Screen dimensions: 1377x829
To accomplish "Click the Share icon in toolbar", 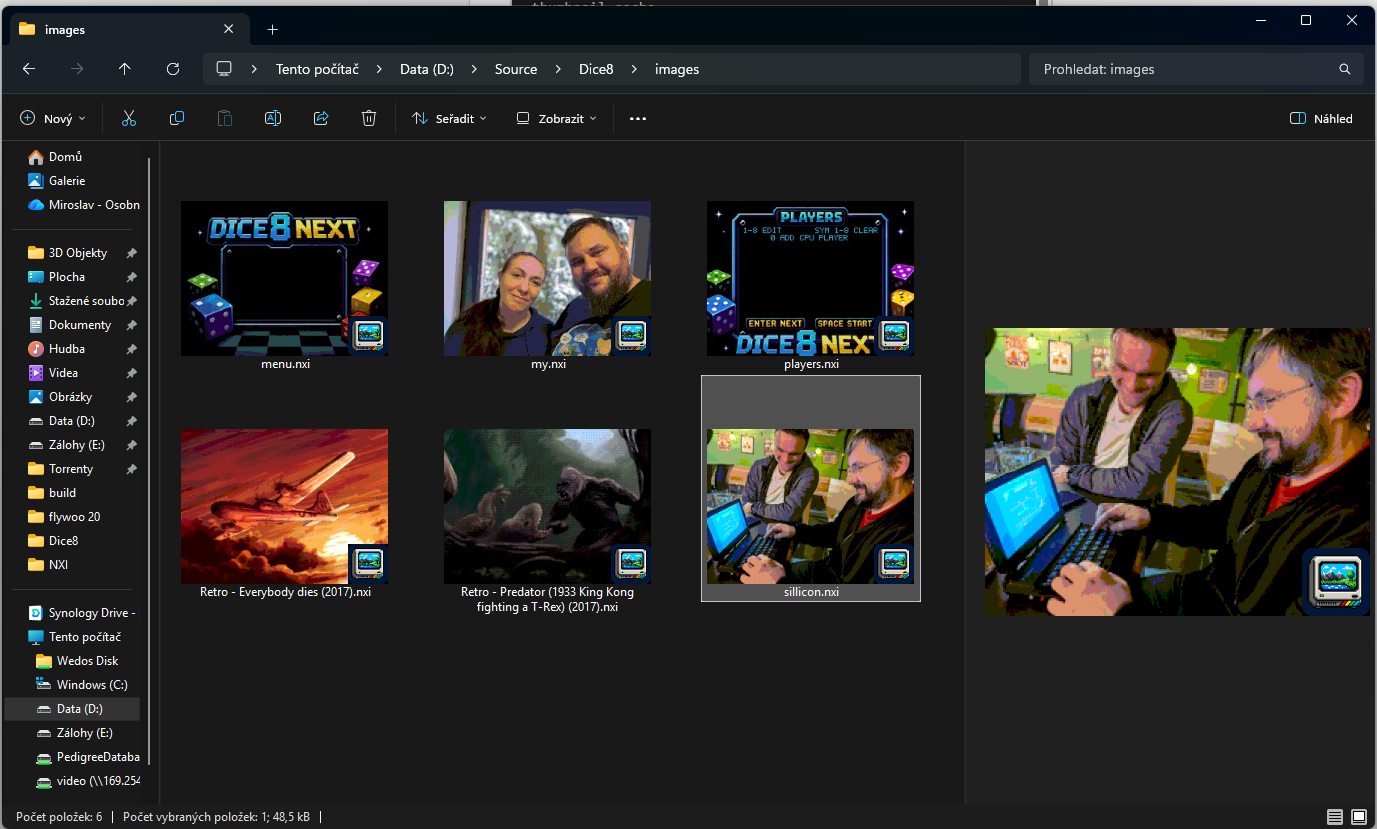I will pyautogui.click(x=321, y=118).
